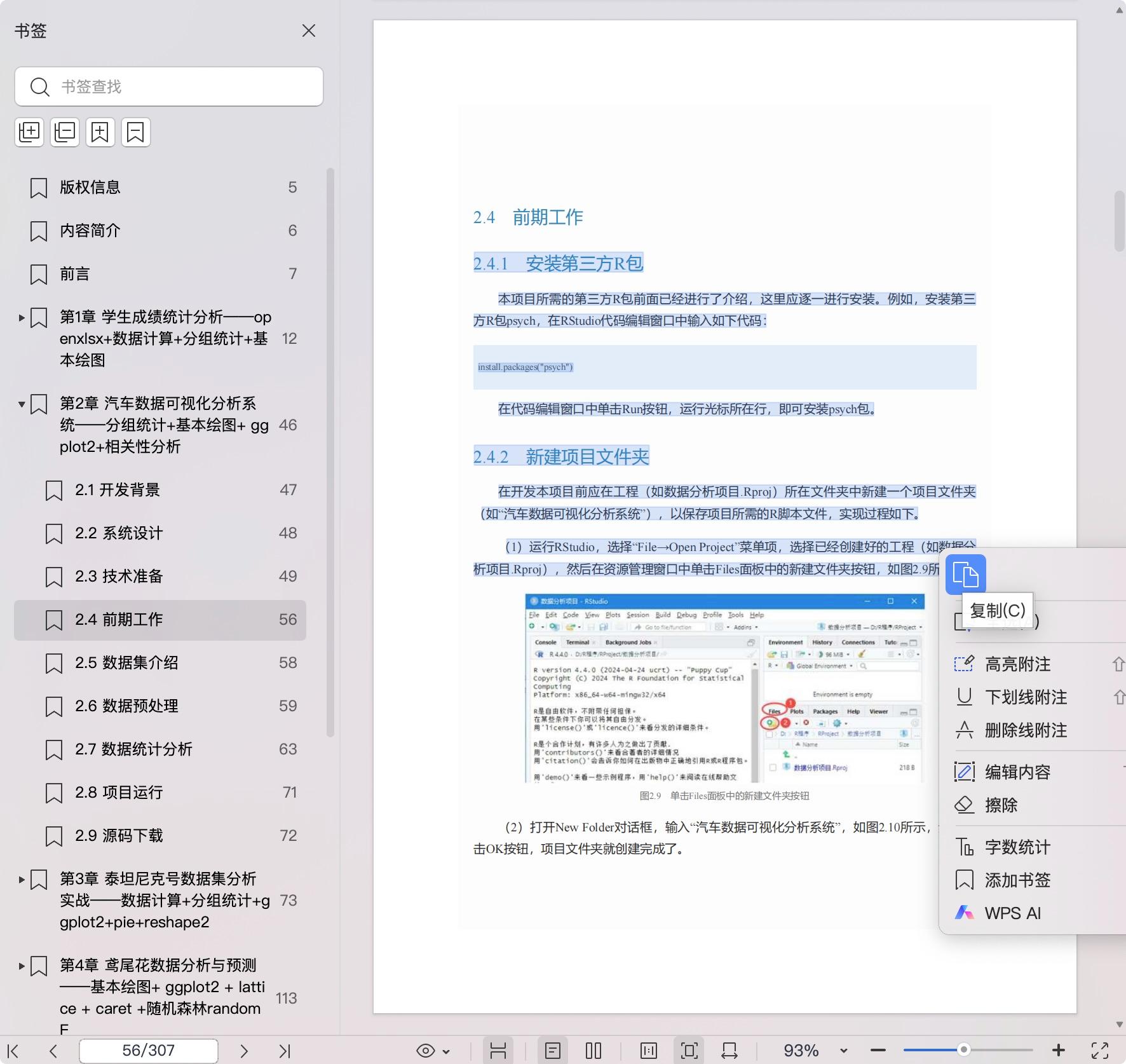Click the expand all bookmarks icon

(x=29, y=132)
